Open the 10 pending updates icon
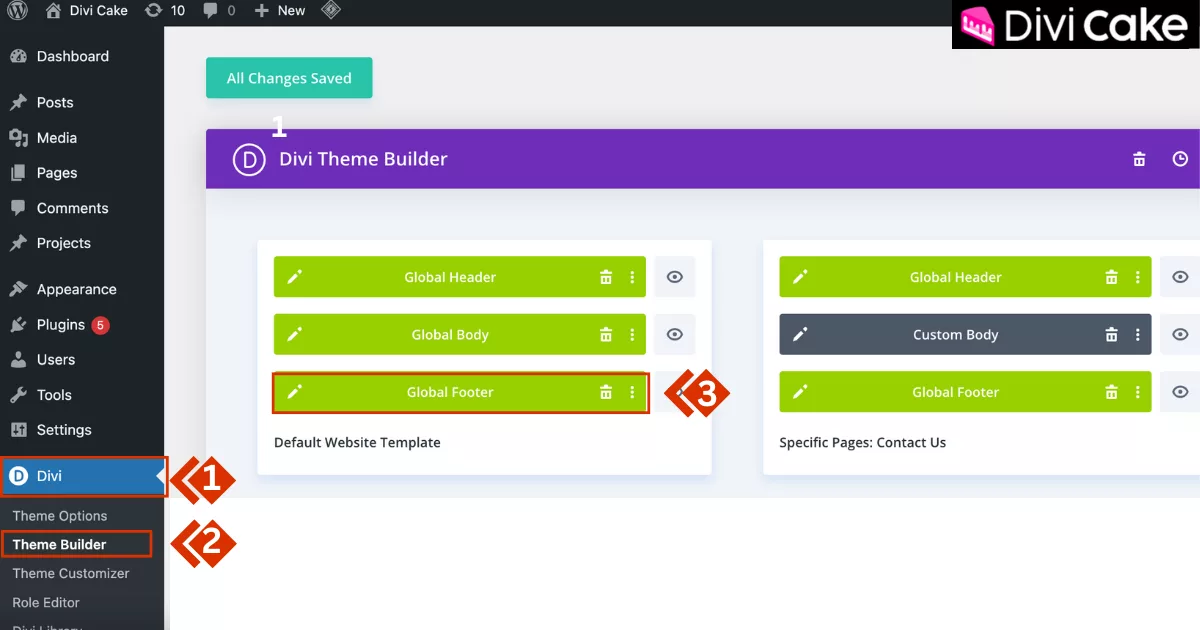The image size is (1200, 630). pos(164,11)
